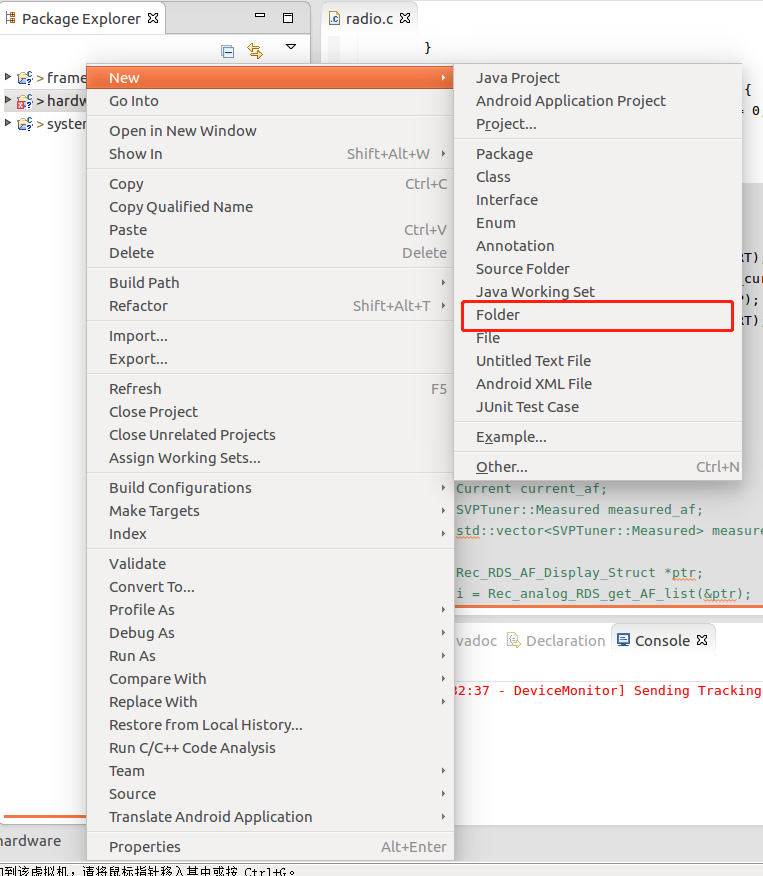Create a new Enum
This screenshot has width=763, height=876.
click(598, 223)
